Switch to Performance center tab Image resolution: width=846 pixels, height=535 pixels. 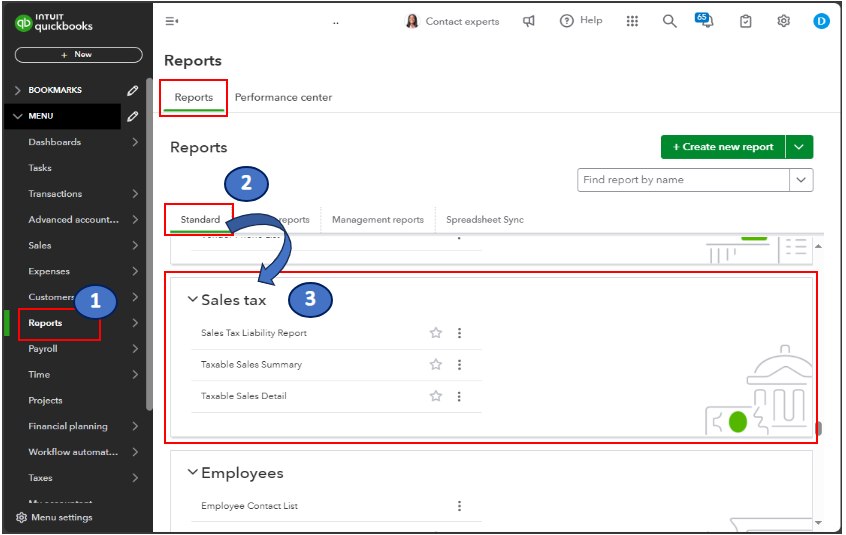[x=283, y=98]
